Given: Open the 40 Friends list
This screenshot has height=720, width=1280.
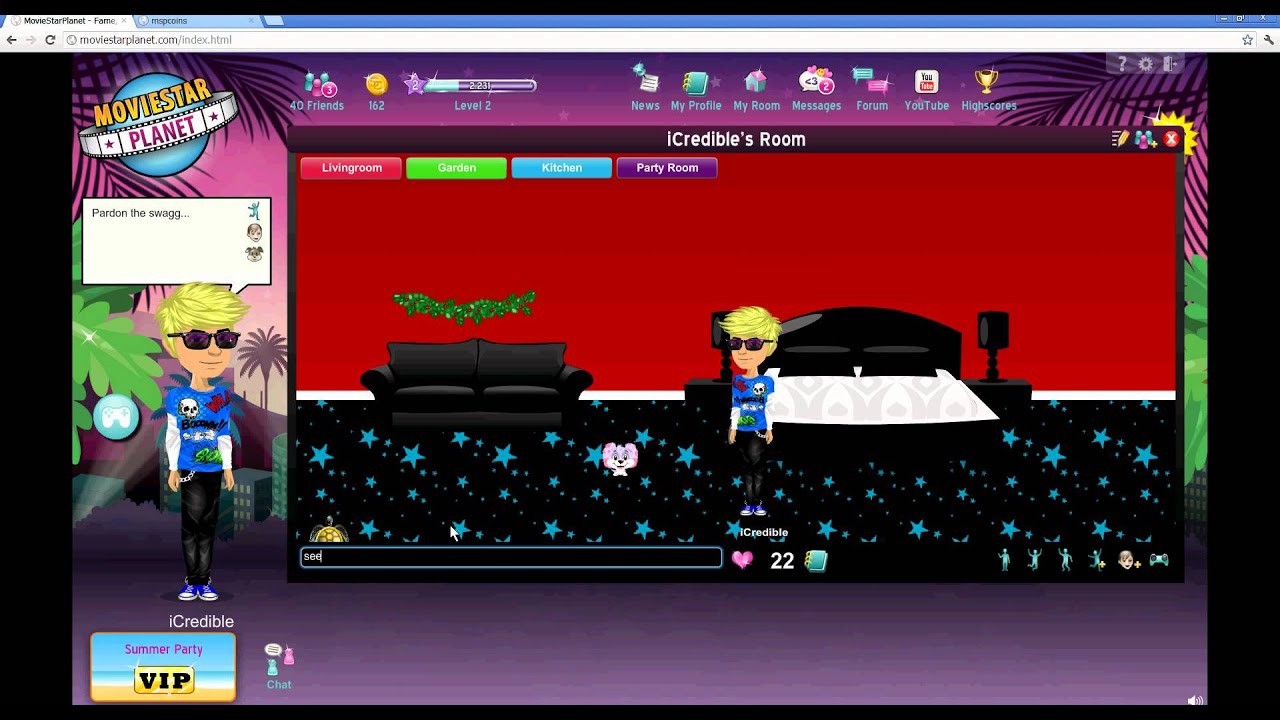Looking at the screenshot, I should pyautogui.click(x=317, y=91).
